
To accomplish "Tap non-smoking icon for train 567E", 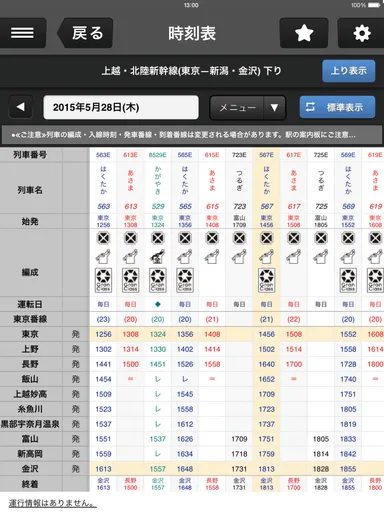I will tap(266, 238).
